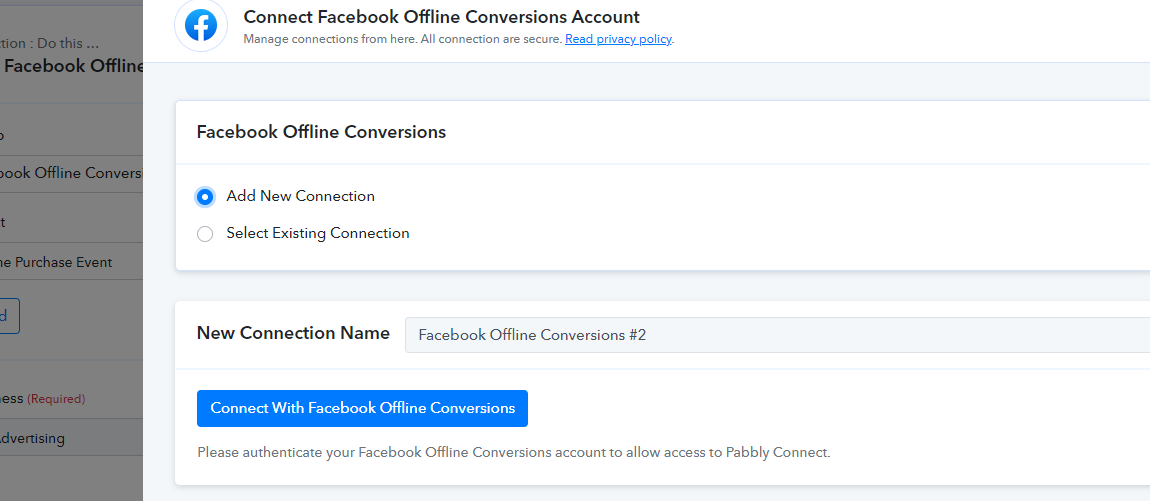Viewport: 1150px width, 501px height.
Task: Click the New Connection Name label
Action: coord(293,333)
